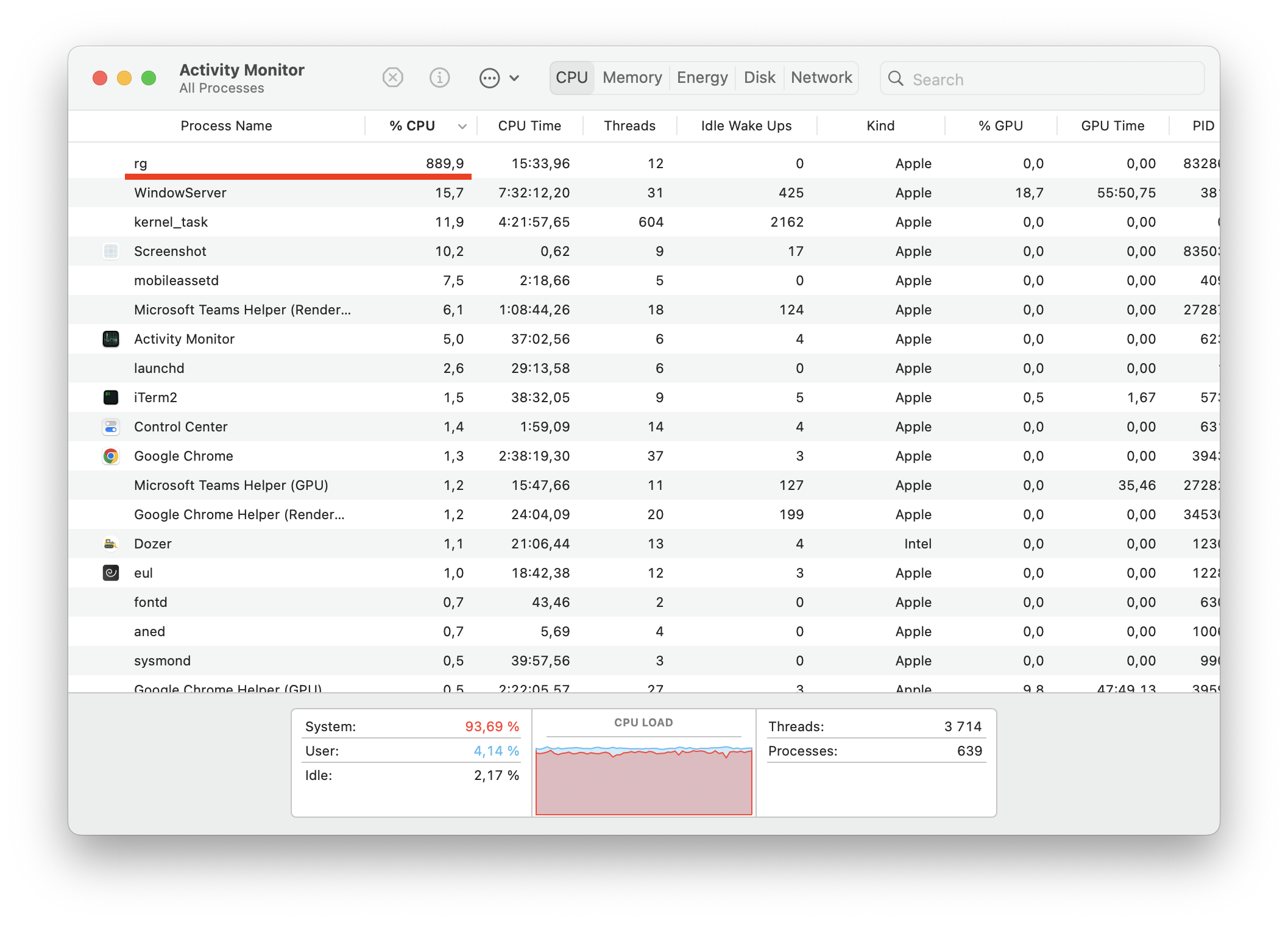Open process info (i) icon
1288x925 pixels.
(x=439, y=78)
